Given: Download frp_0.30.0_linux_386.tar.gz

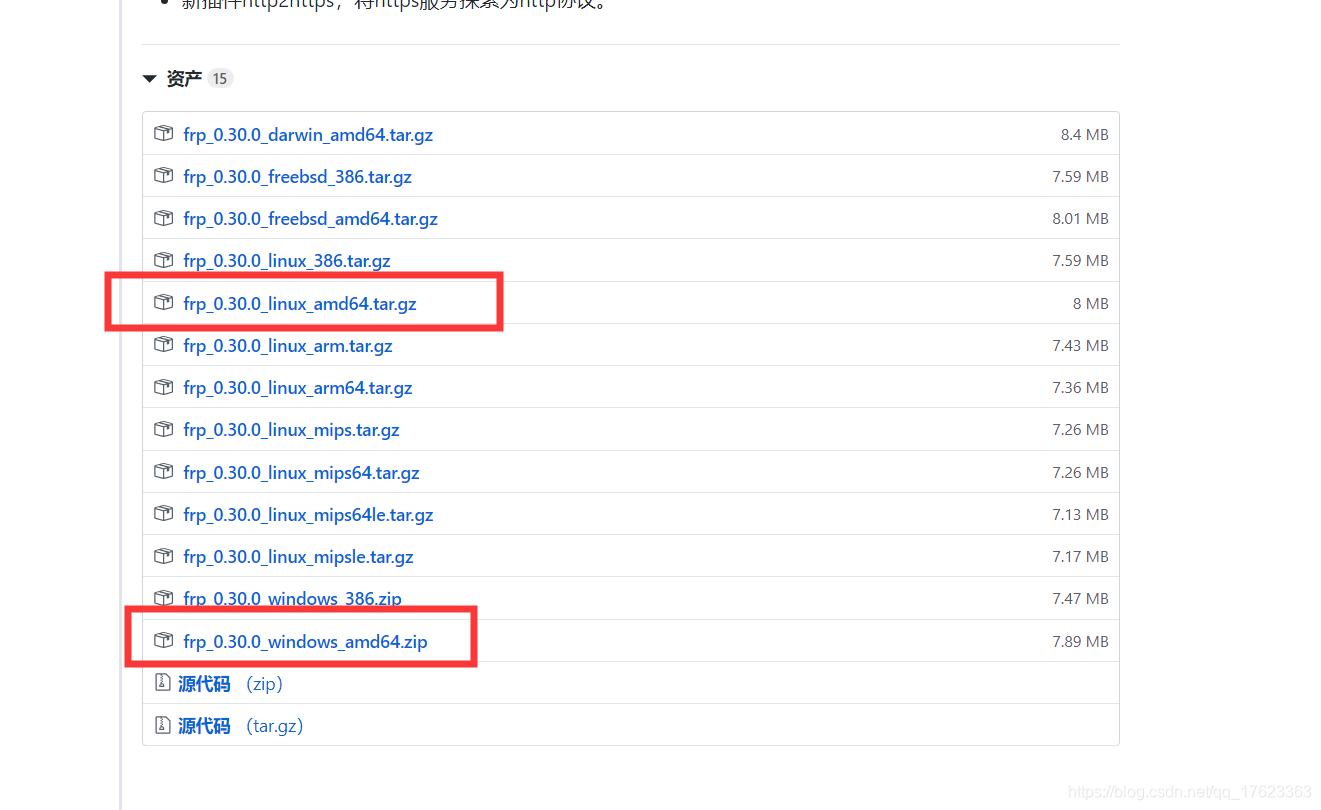Looking at the screenshot, I should pos(287,261).
